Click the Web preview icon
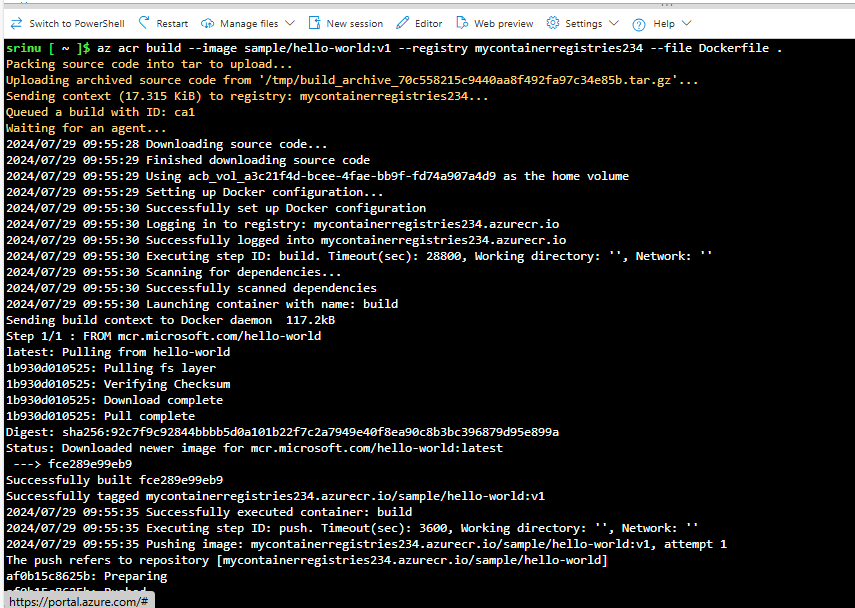Viewport: 855px width, 608px height. pos(462,23)
